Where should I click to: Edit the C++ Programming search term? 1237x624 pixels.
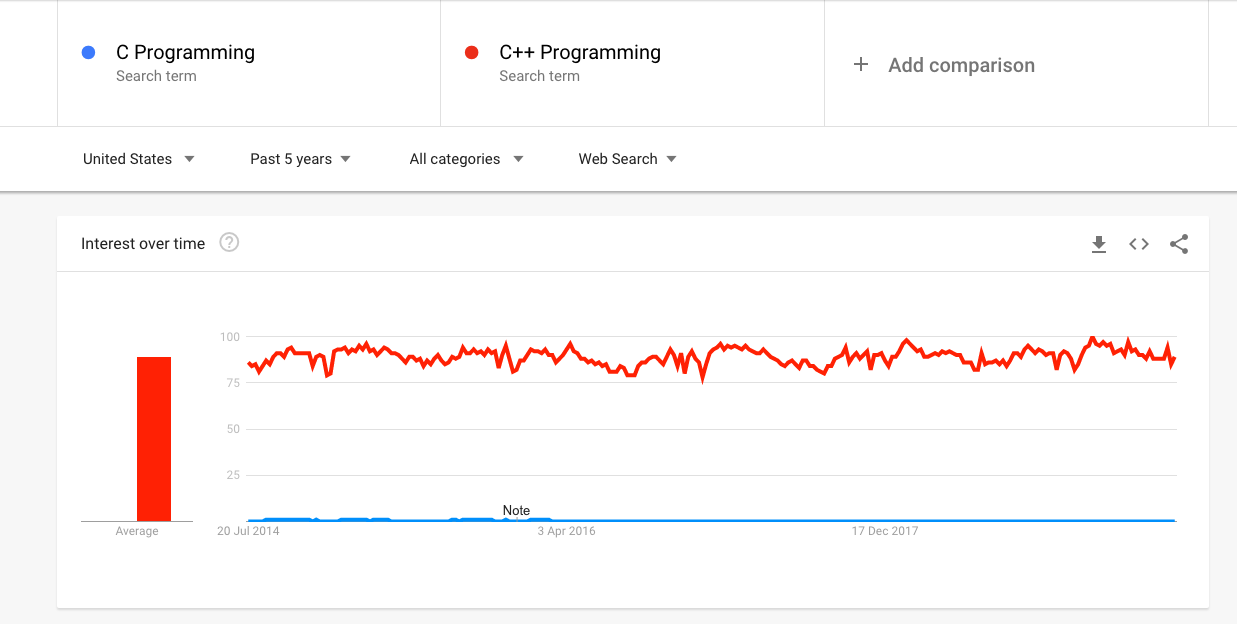(x=580, y=52)
